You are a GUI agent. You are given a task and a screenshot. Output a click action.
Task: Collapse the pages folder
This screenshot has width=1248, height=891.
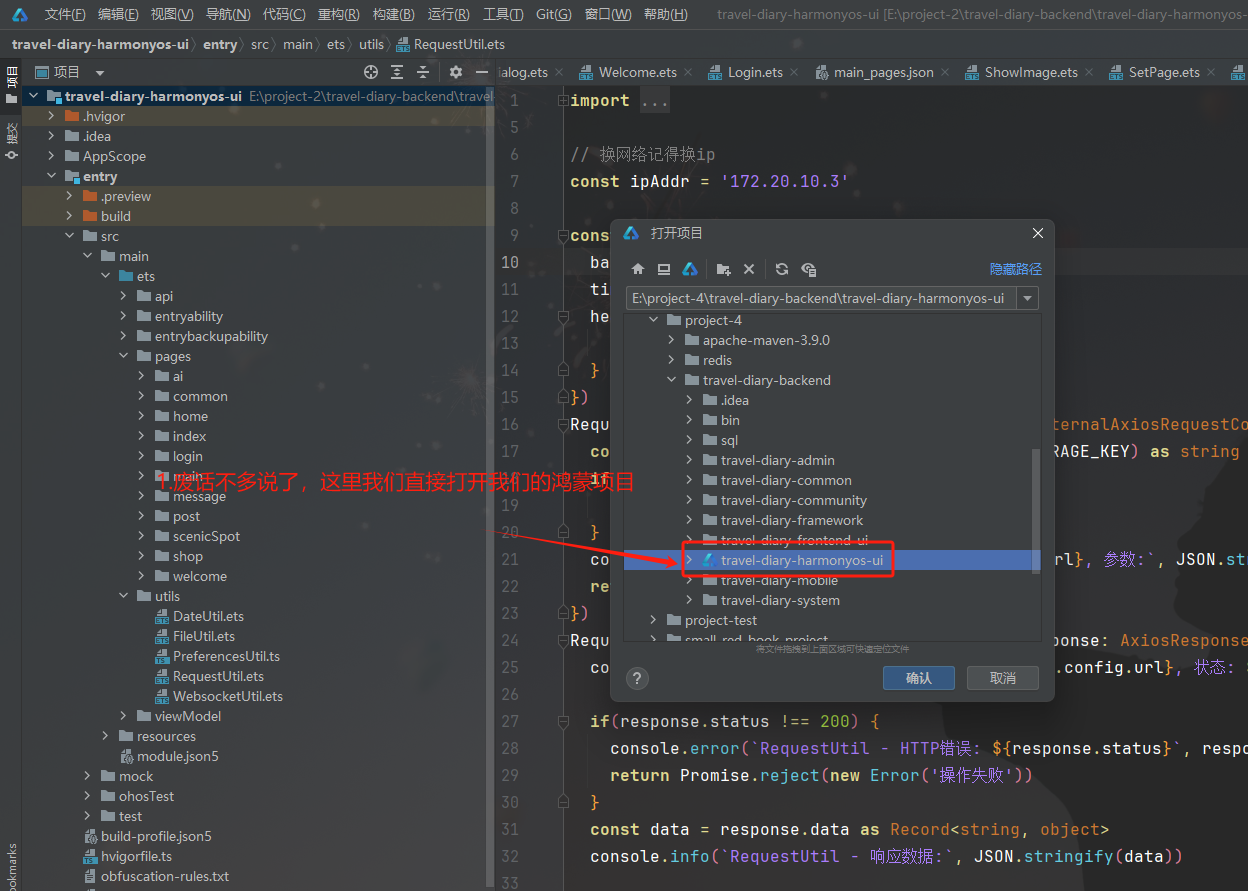[x=124, y=356]
